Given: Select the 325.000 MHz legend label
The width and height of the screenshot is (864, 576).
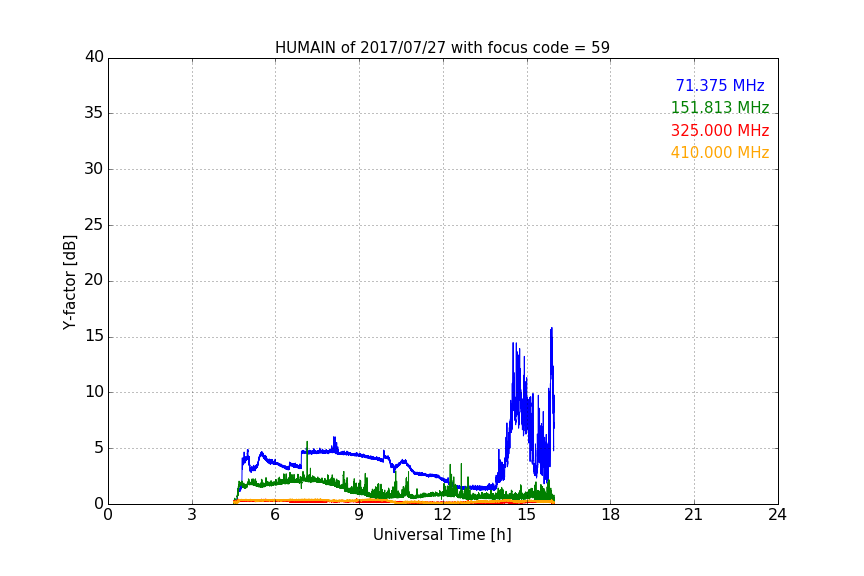Looking at the screenshot, I should coord(720,131).
